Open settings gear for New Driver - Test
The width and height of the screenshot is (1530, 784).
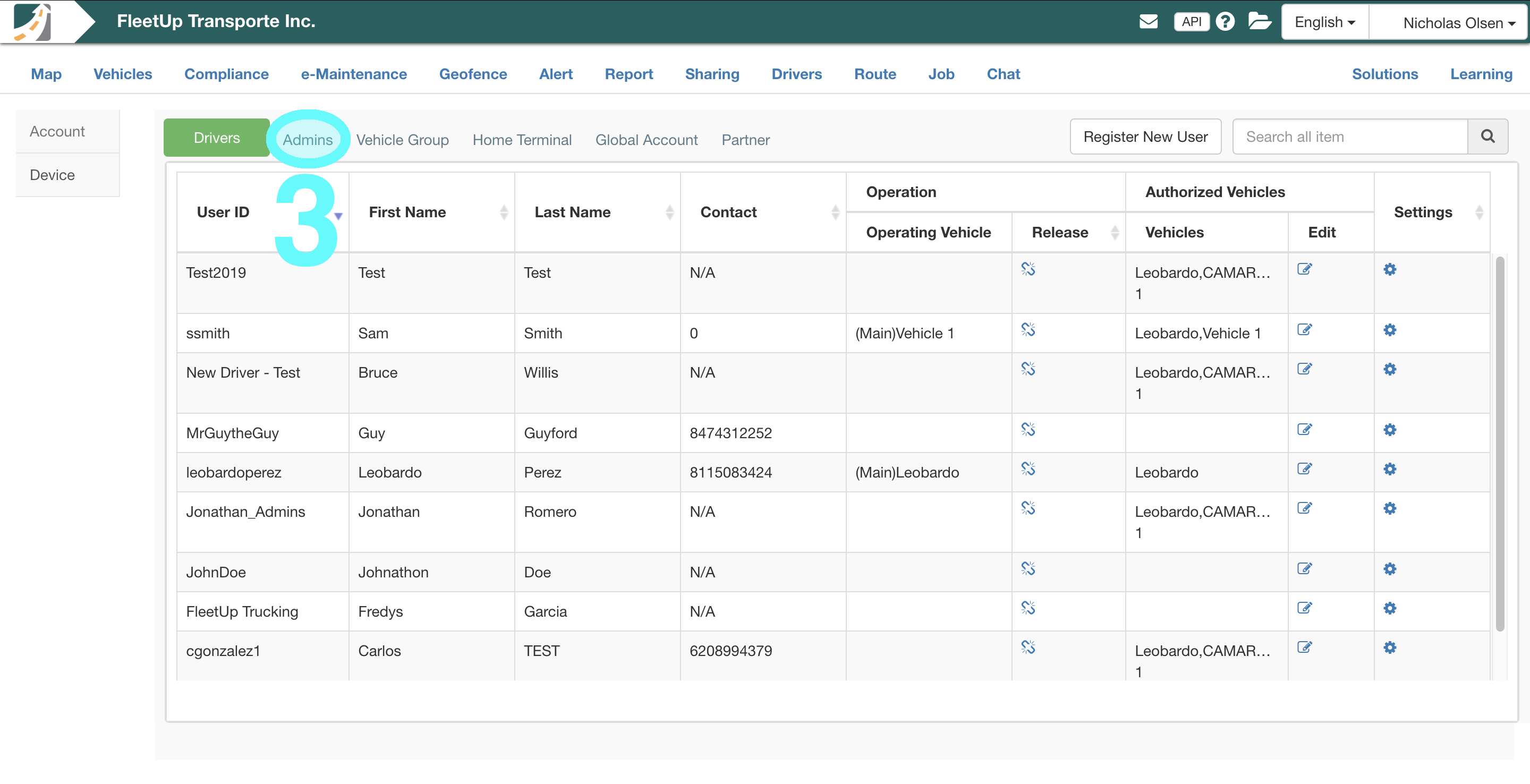click(1390, 369)
